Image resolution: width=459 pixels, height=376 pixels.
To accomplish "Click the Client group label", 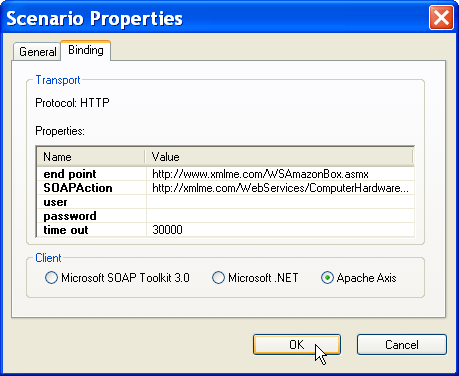I will pos(48,258).
